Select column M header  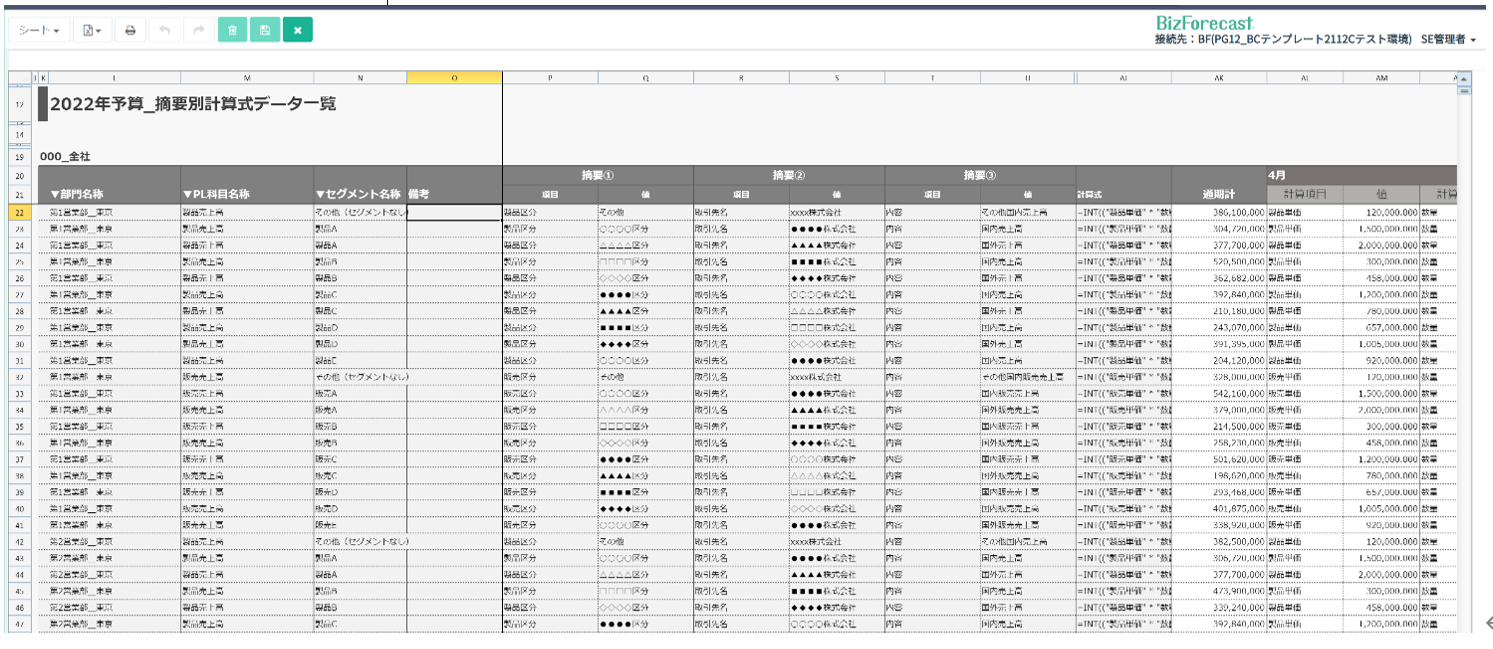(x=247, y=78)
